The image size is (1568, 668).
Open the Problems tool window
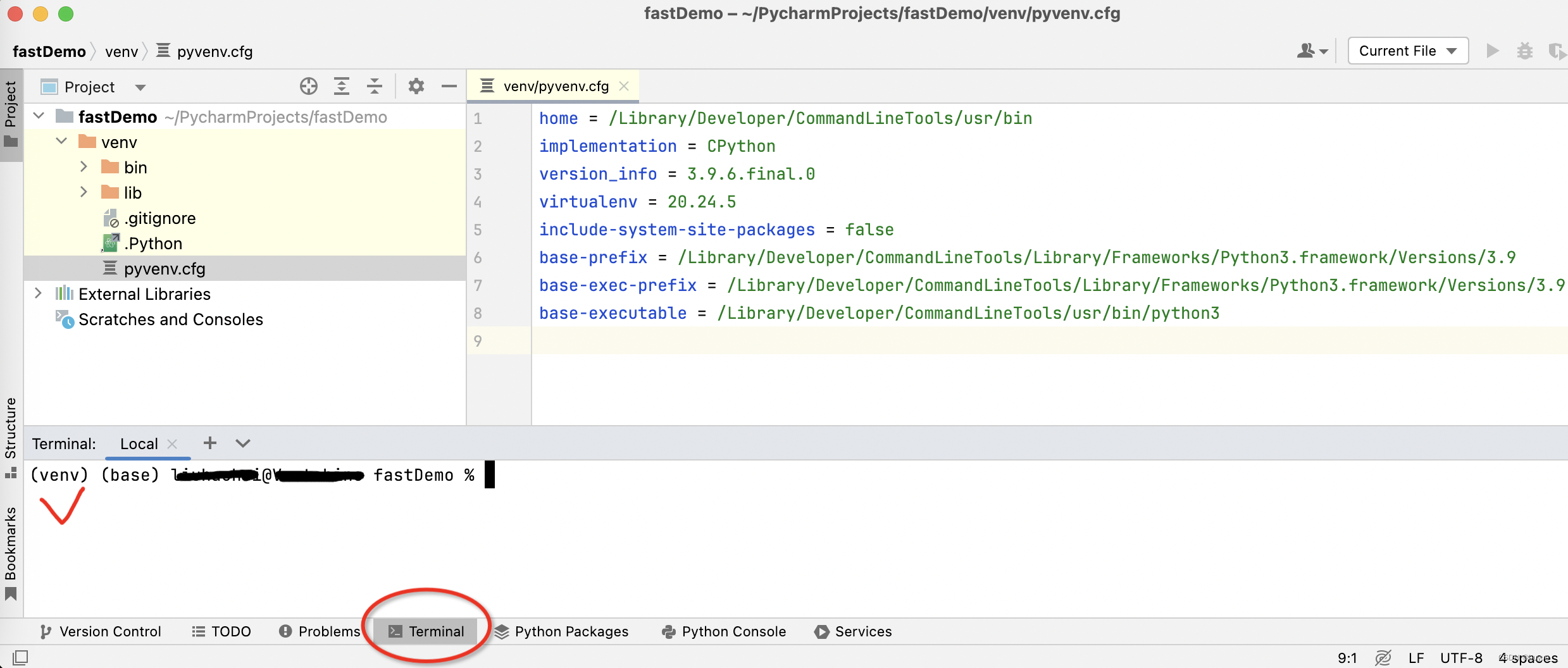[x=320, y=631]
